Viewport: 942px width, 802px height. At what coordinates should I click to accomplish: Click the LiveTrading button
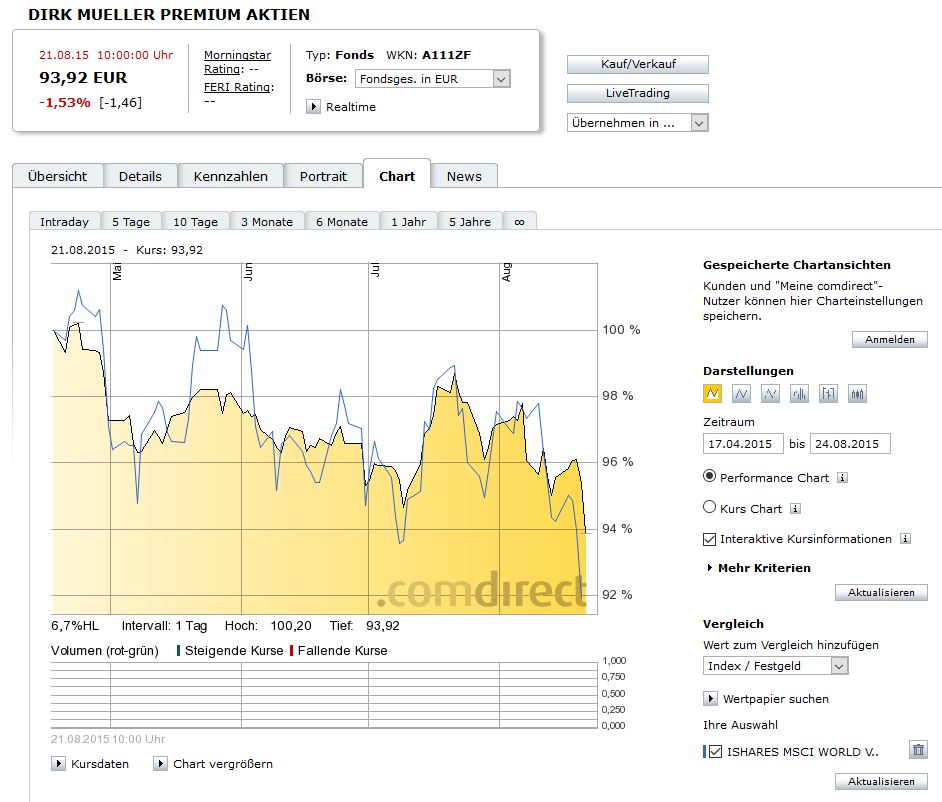pos(637,93)
